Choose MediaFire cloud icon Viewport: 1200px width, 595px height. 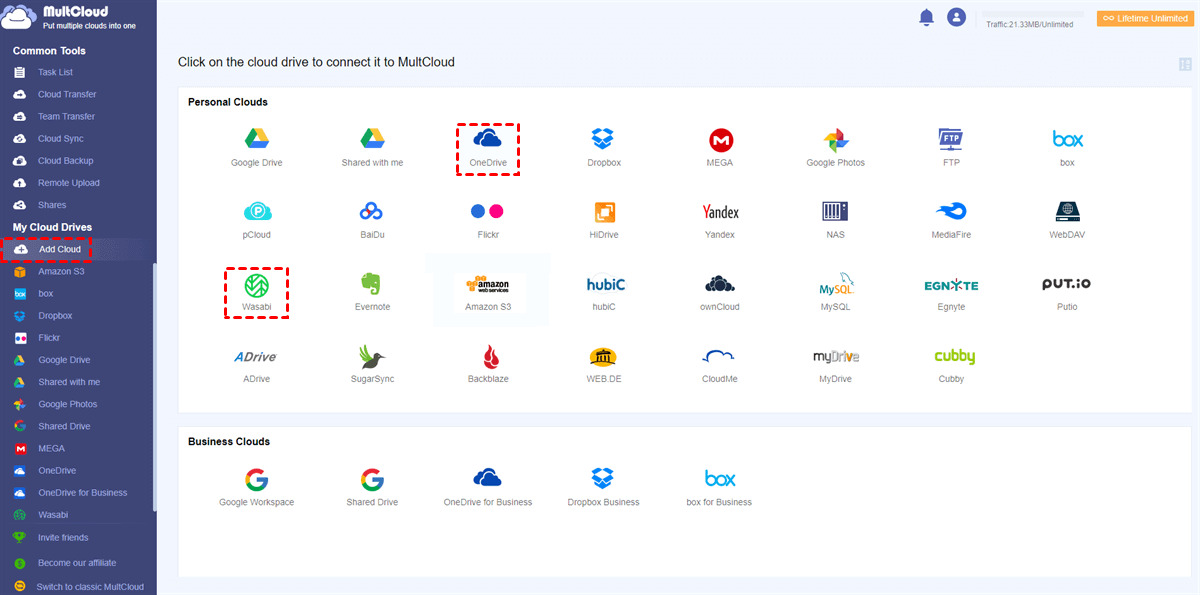[x=951, y=219]
